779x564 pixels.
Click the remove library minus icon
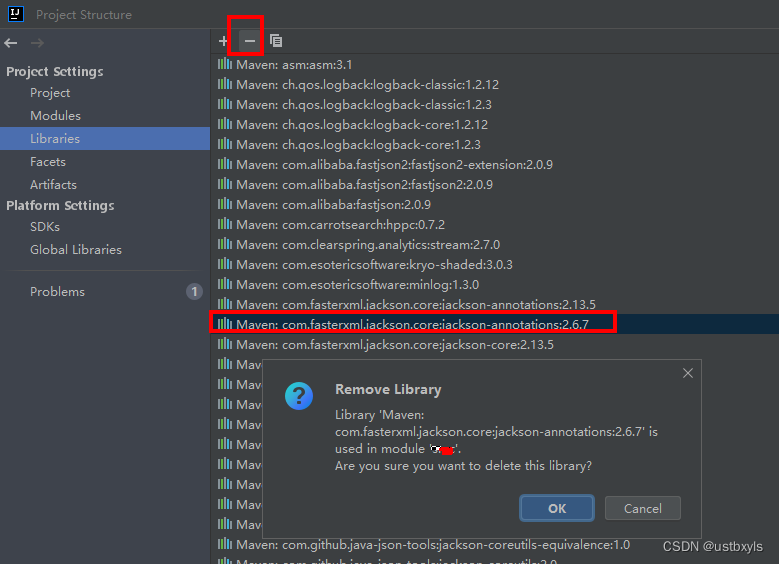[x=249, y=41]
